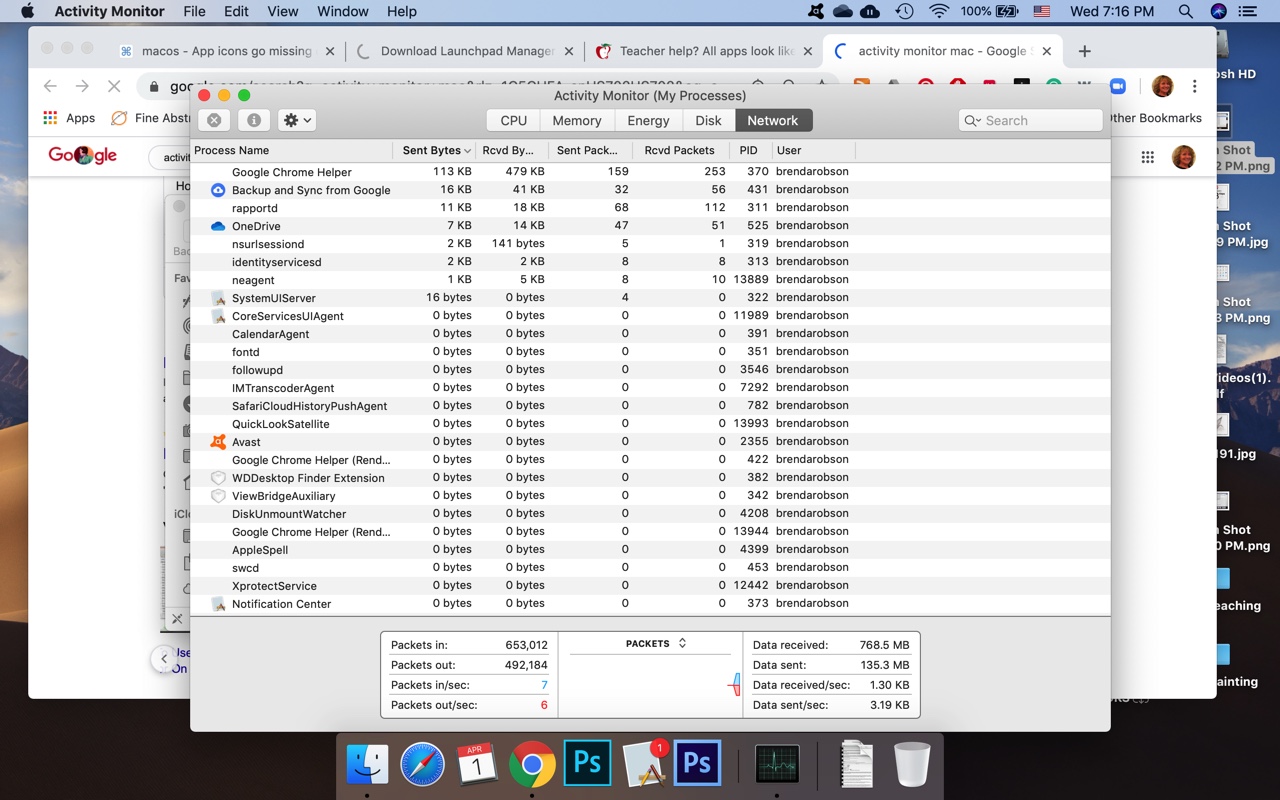
Task: Open the Window menu in menu bar
Action: coord(343,11)
